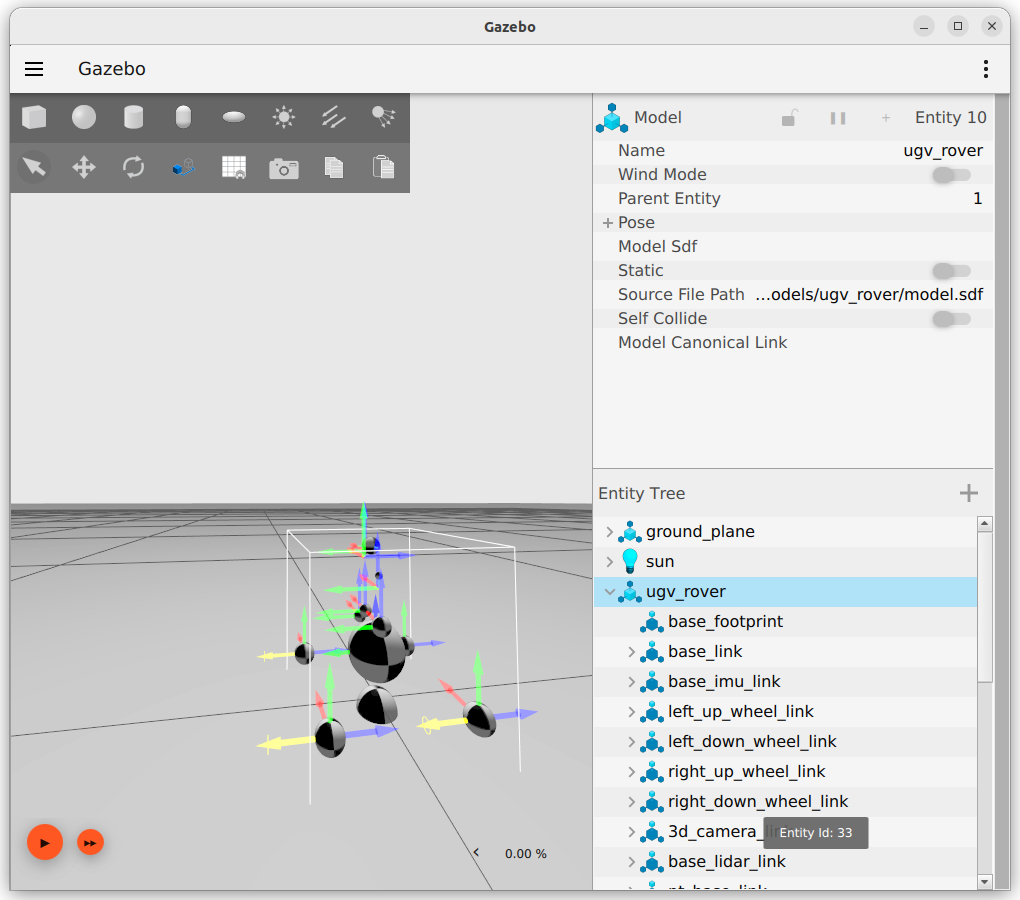This screenshot has width=1020, height=900.
Task: Click the Source File Path value
Action: [869, 295]
